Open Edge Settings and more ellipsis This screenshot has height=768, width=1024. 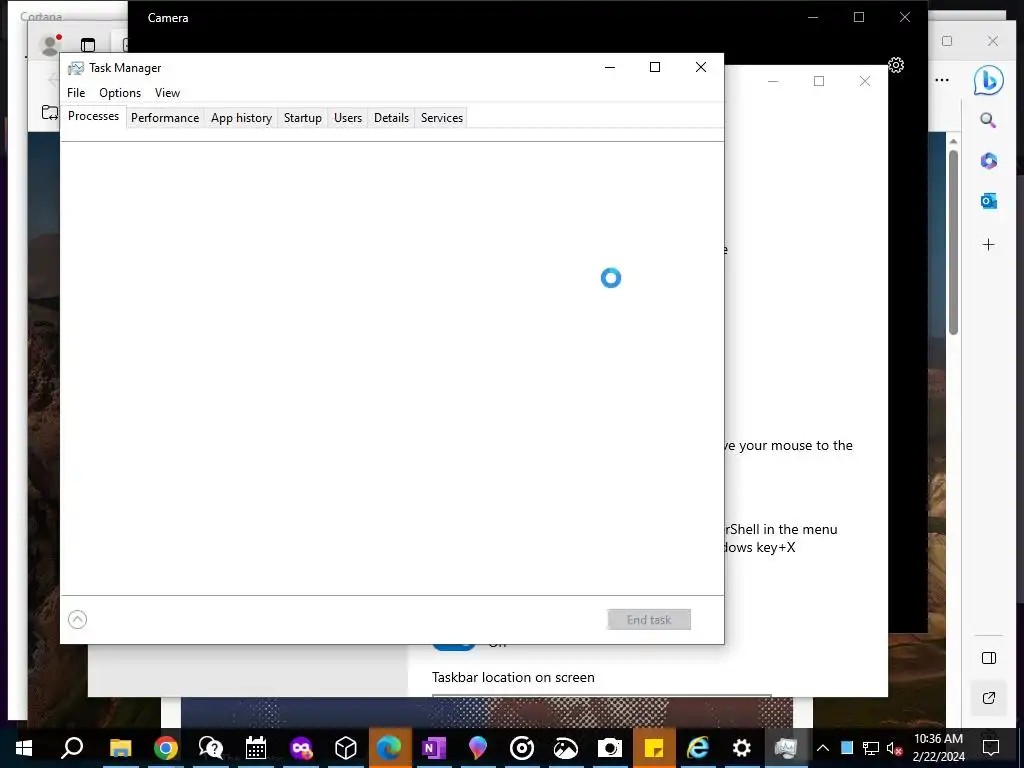coord(942,80)
